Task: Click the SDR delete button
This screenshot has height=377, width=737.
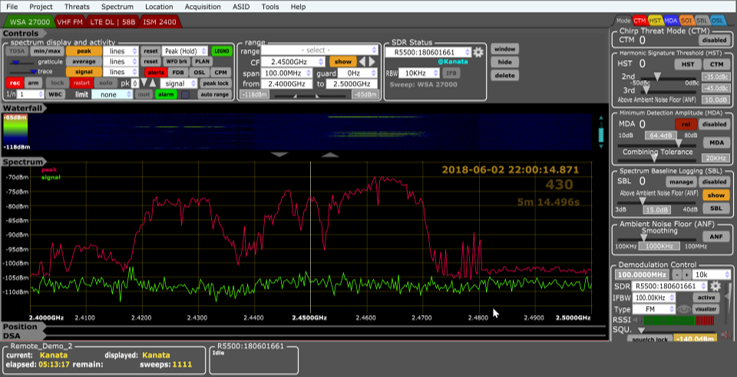Action: pos(505,75)
